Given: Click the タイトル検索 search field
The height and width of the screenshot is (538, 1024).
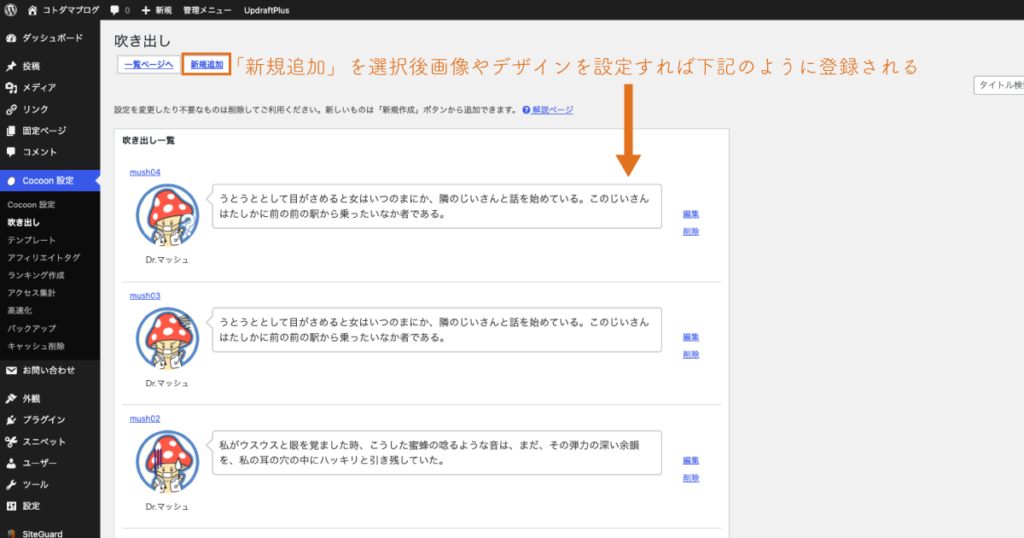Looking at the screenshot, I should coord(999,86).
